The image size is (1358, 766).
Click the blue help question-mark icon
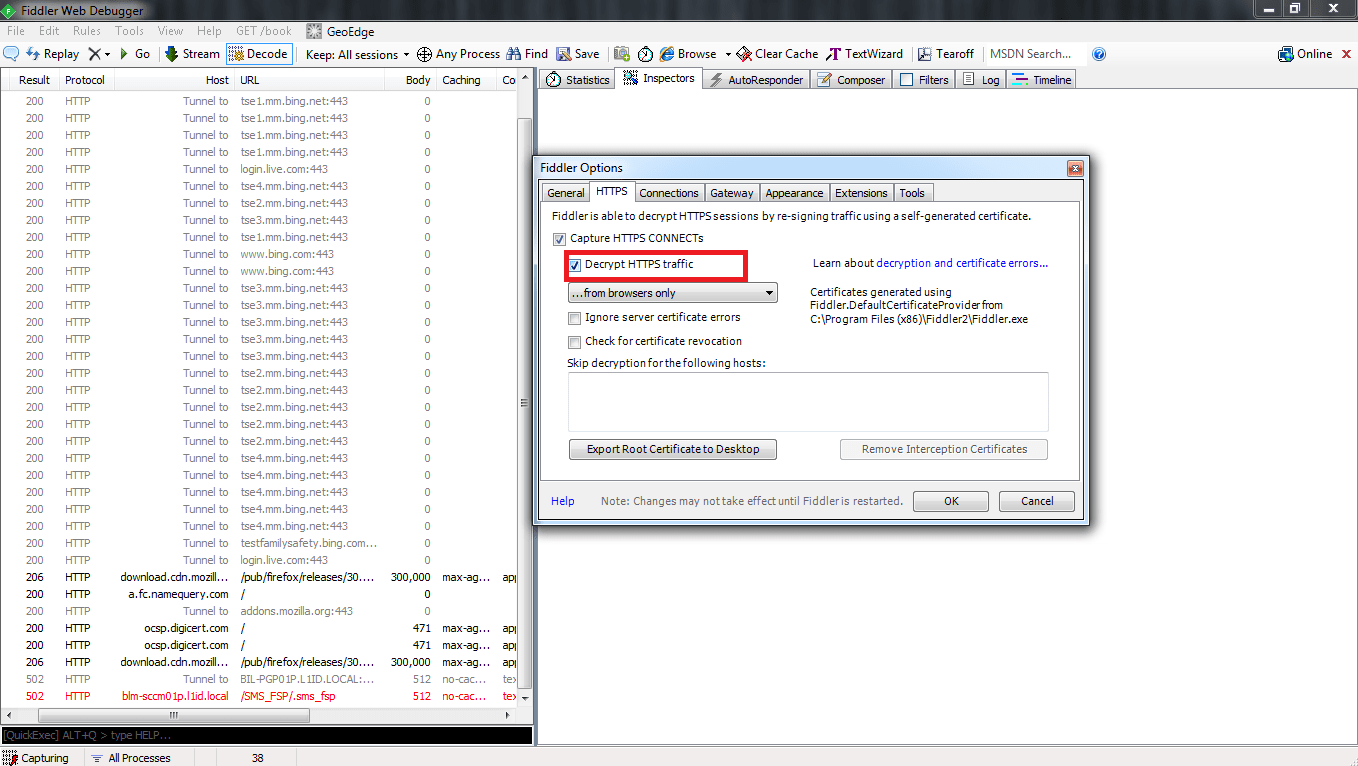pyautogui.click(x=1099, y=54)
